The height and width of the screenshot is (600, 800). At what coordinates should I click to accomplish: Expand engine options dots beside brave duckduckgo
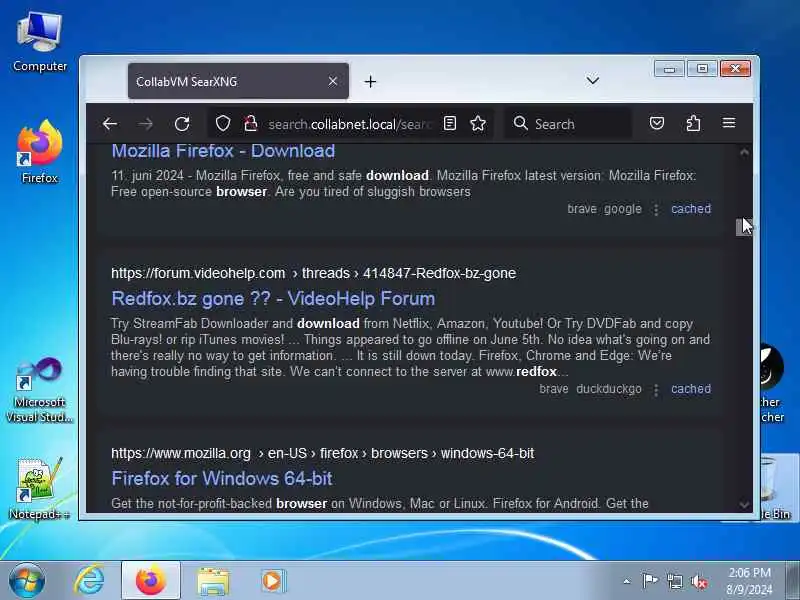point(656,390)
